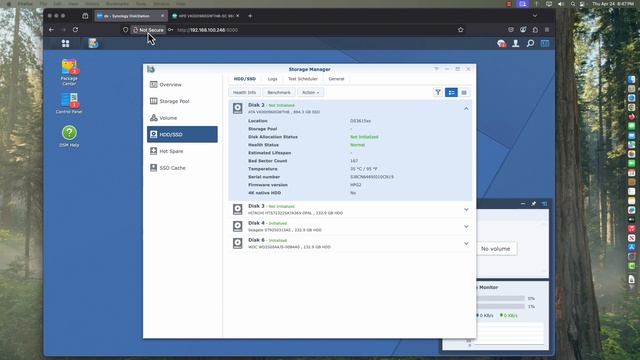Click the Disk 4 drive icon
640x360 pixels.
[x=238, y=227]
